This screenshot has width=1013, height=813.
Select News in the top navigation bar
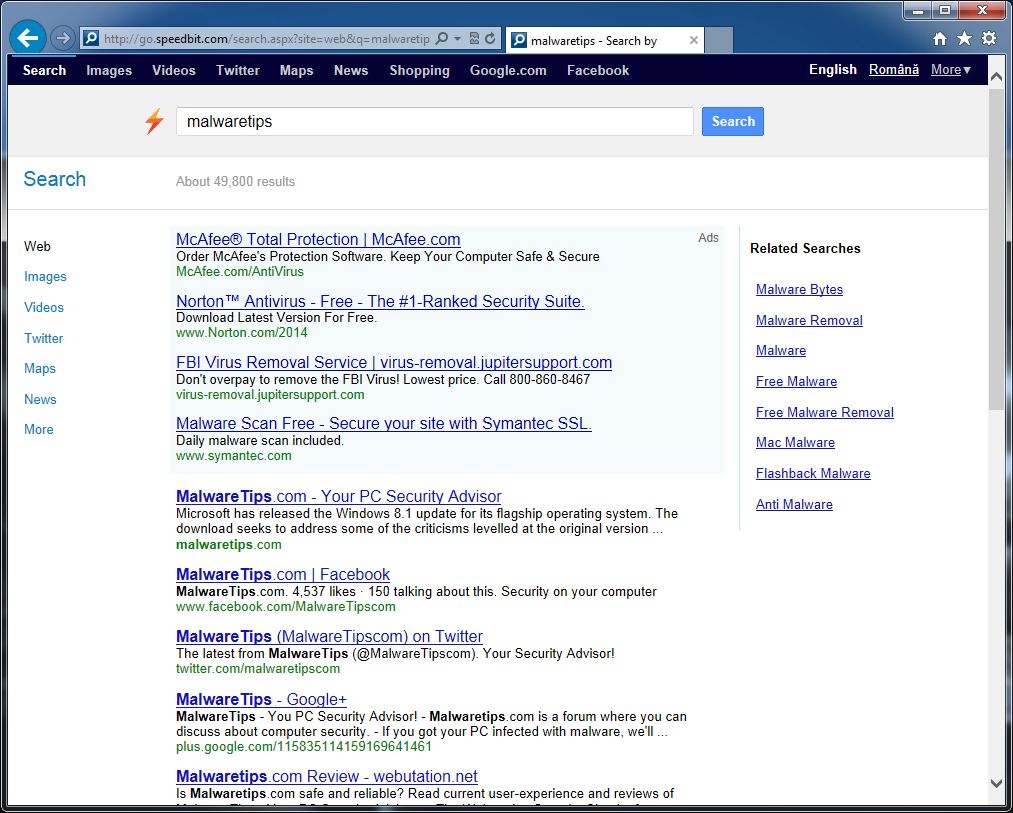point(351,70)
